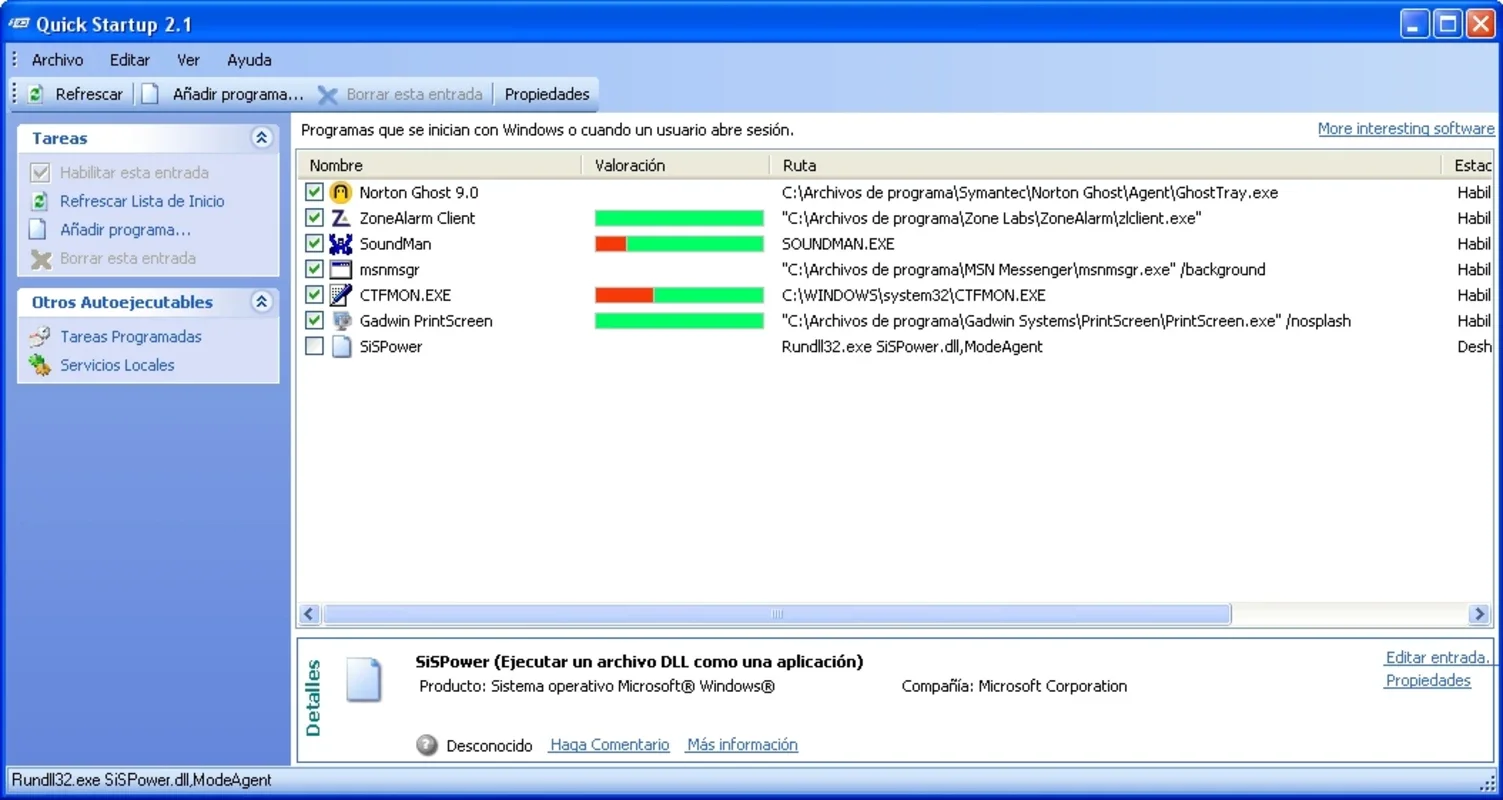
Task: Click the horizontal scrollbar thumb
Action: click(x=777, y=614)
